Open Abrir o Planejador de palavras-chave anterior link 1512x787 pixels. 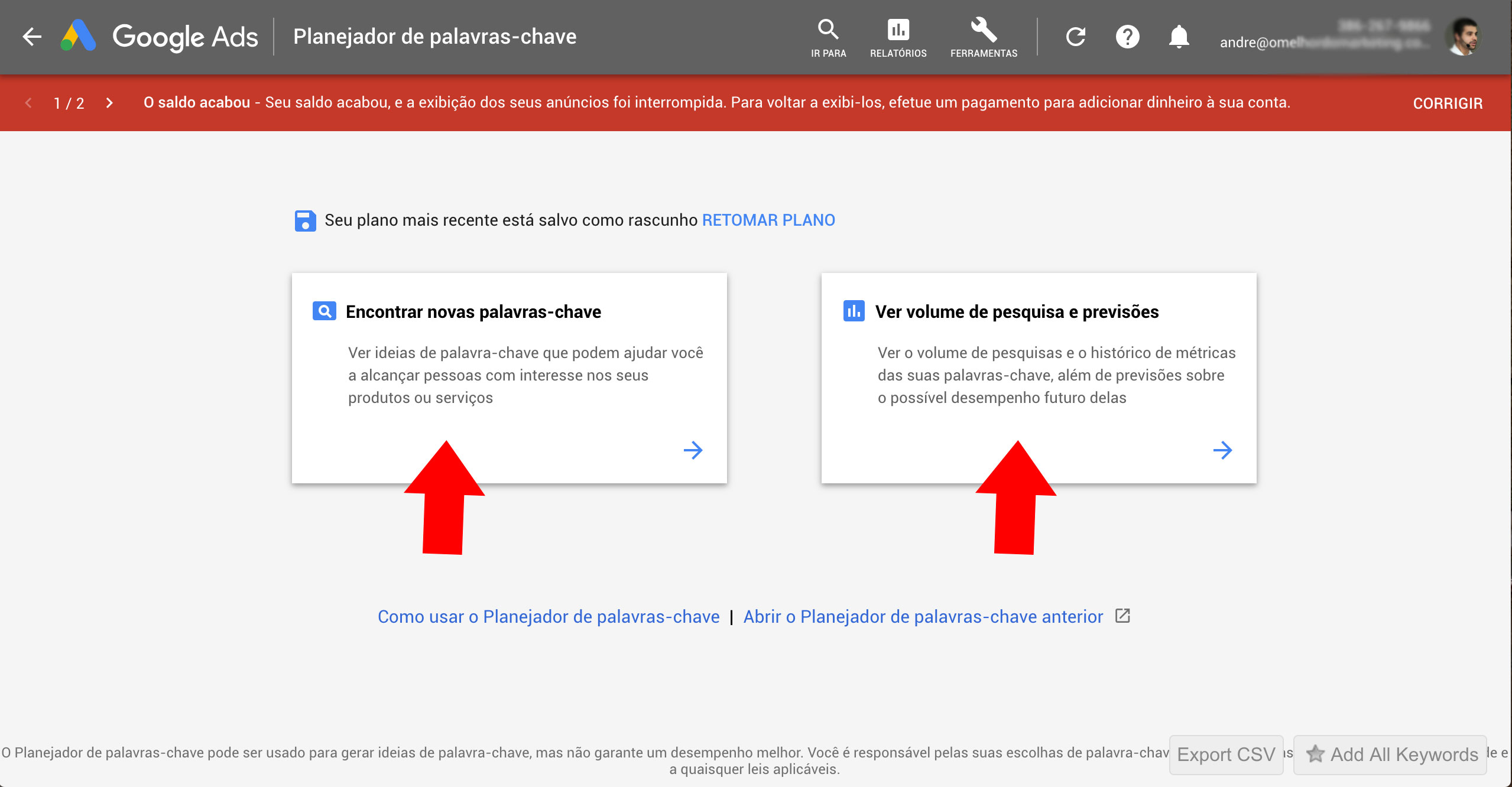923,617
